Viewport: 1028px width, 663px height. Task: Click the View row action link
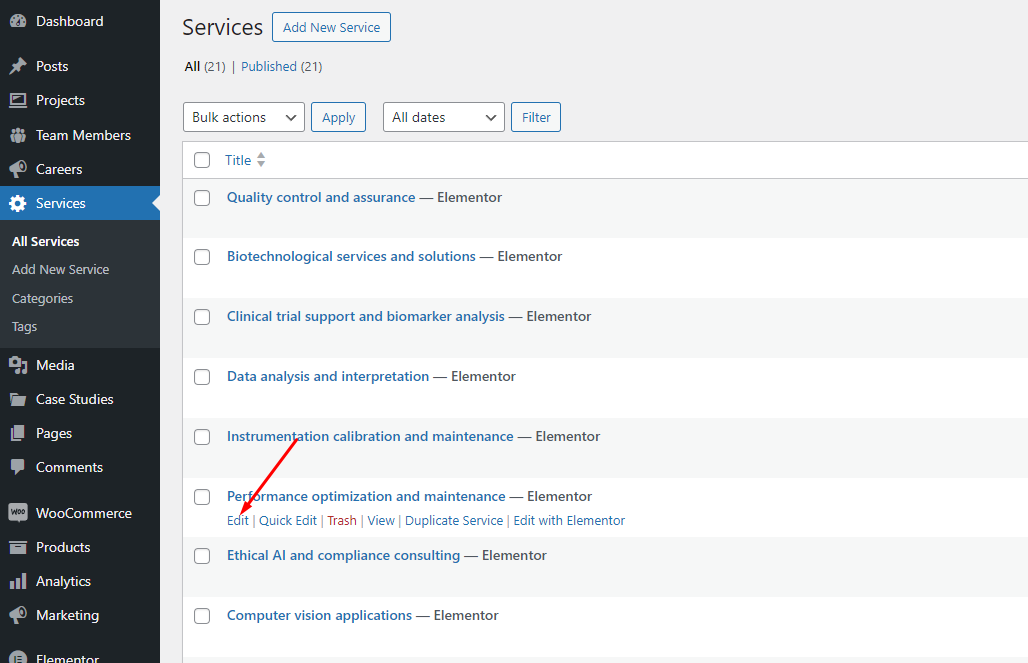pyautogui.click(x=381, y=520)
